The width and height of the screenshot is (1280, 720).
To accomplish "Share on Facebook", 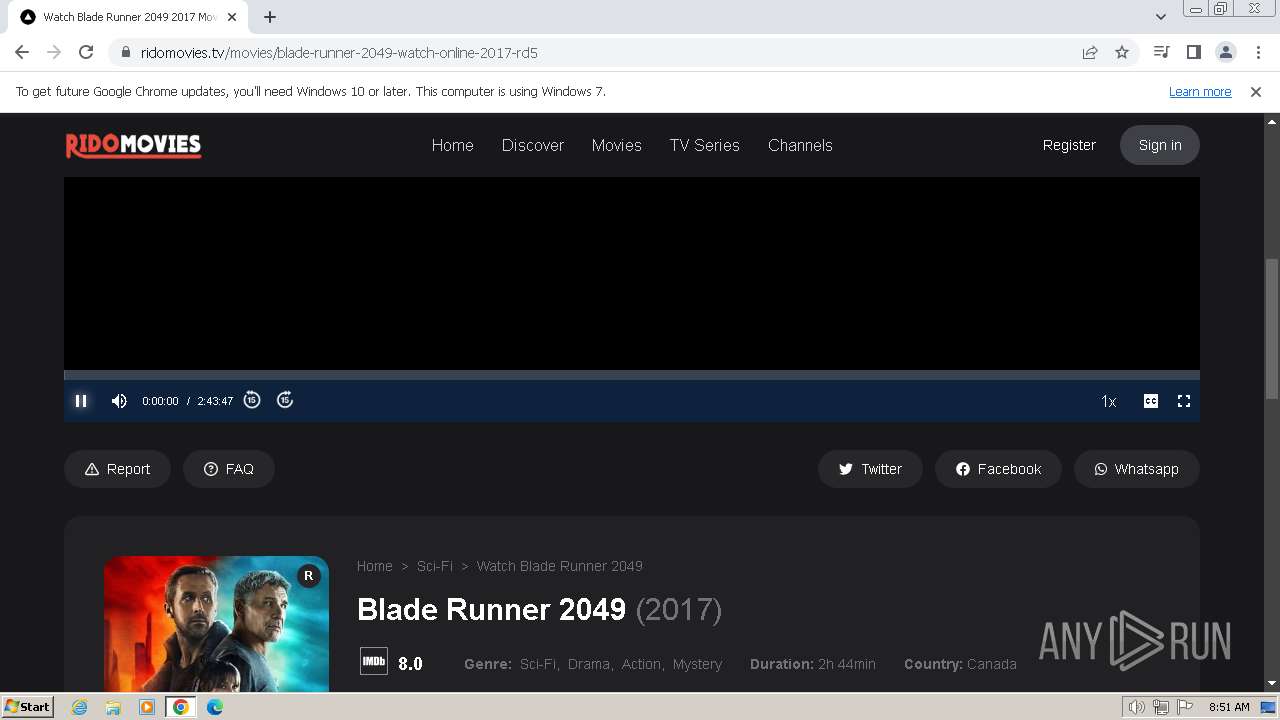I will 998,469.
